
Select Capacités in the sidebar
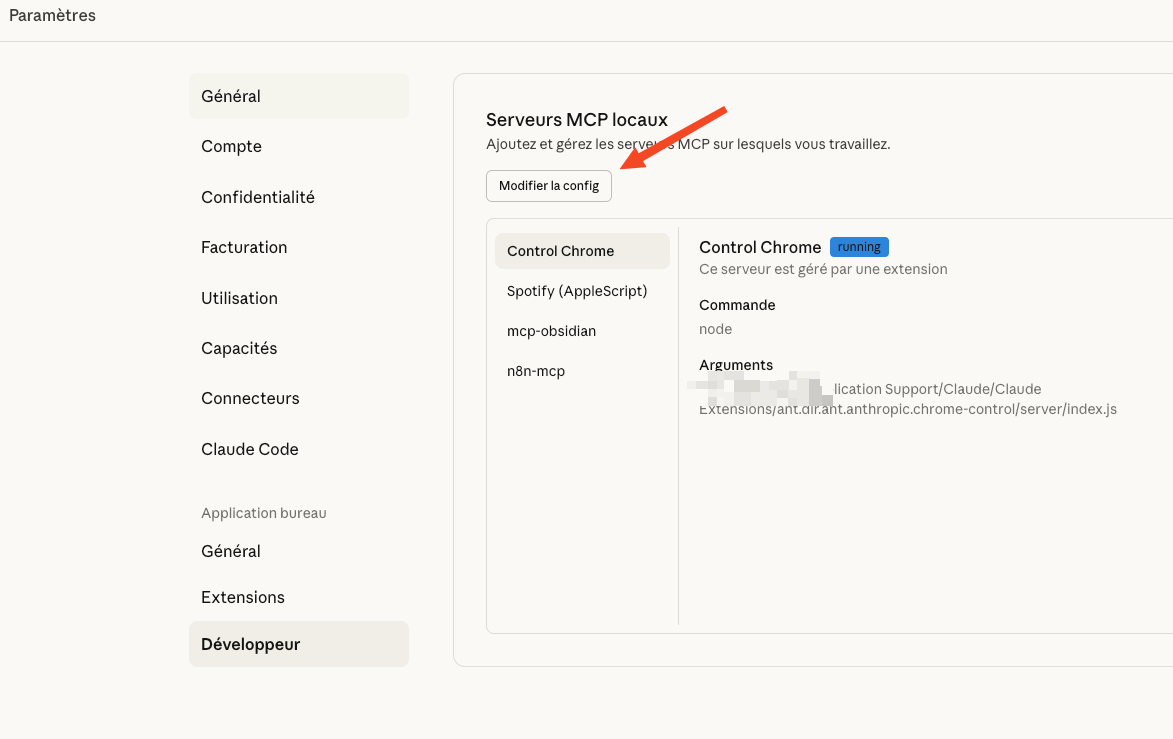(x=239, y=348)
